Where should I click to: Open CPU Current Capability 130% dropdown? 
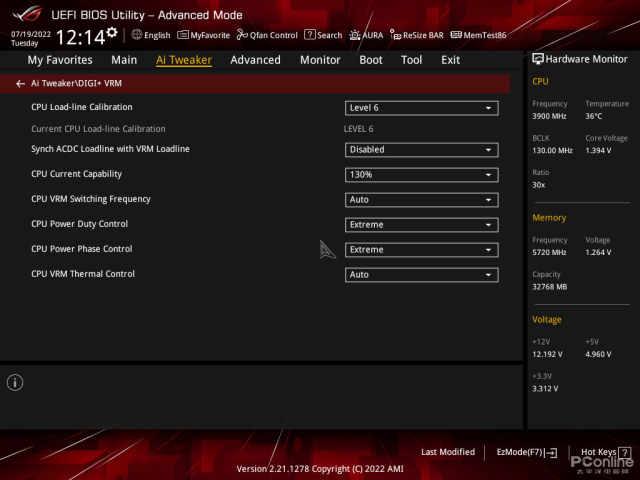coord(422,175)
